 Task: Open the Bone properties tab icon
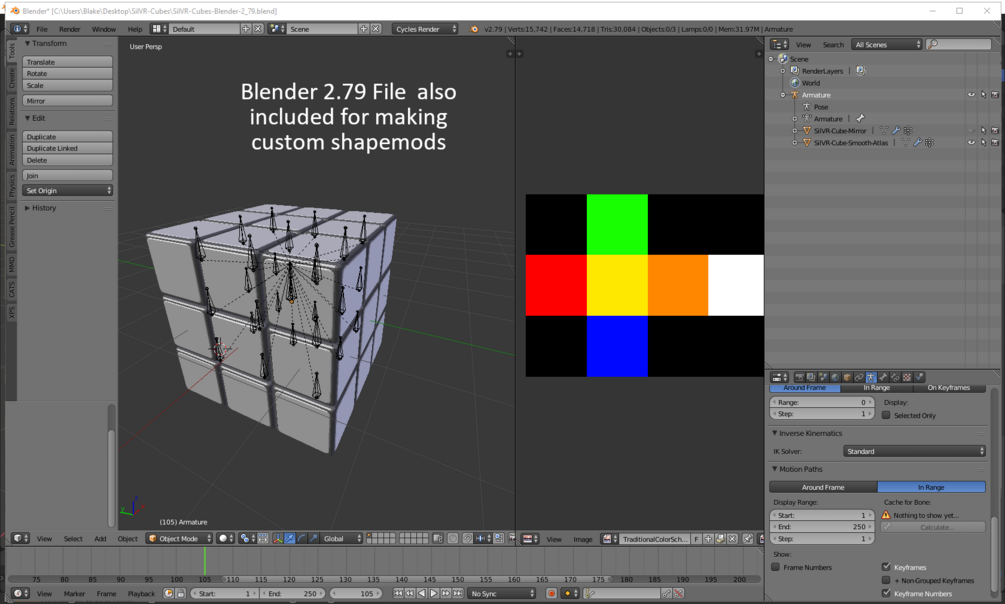[x=883, y=377]
